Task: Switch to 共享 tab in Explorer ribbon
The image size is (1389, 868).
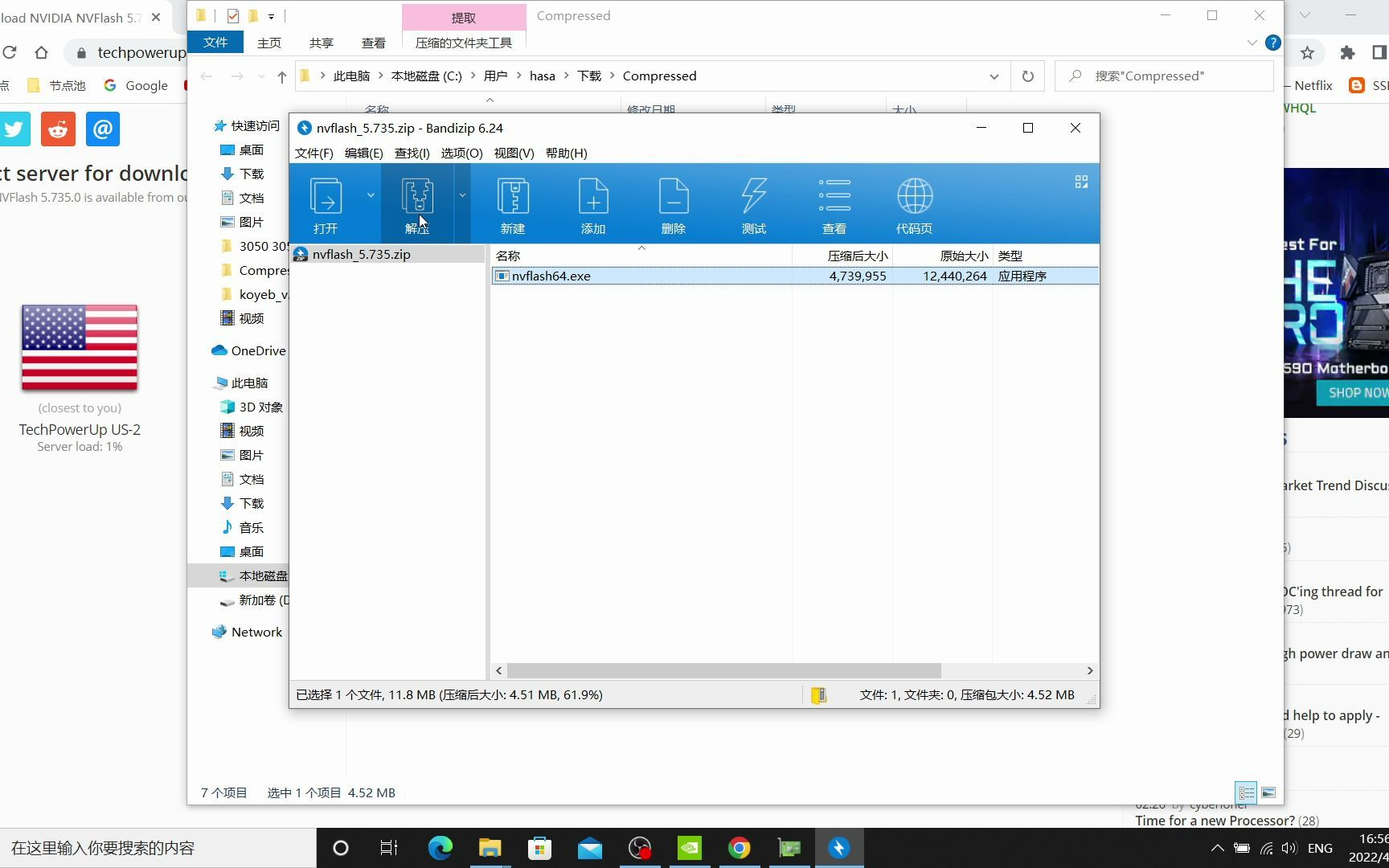Action: coord(322,43)
